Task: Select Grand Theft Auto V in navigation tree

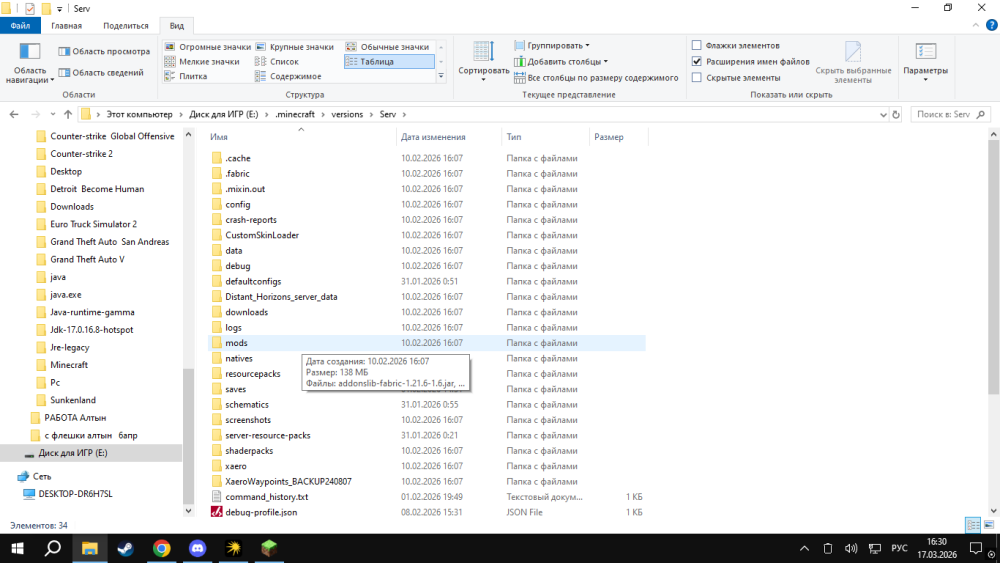Action: click(87, 260)
